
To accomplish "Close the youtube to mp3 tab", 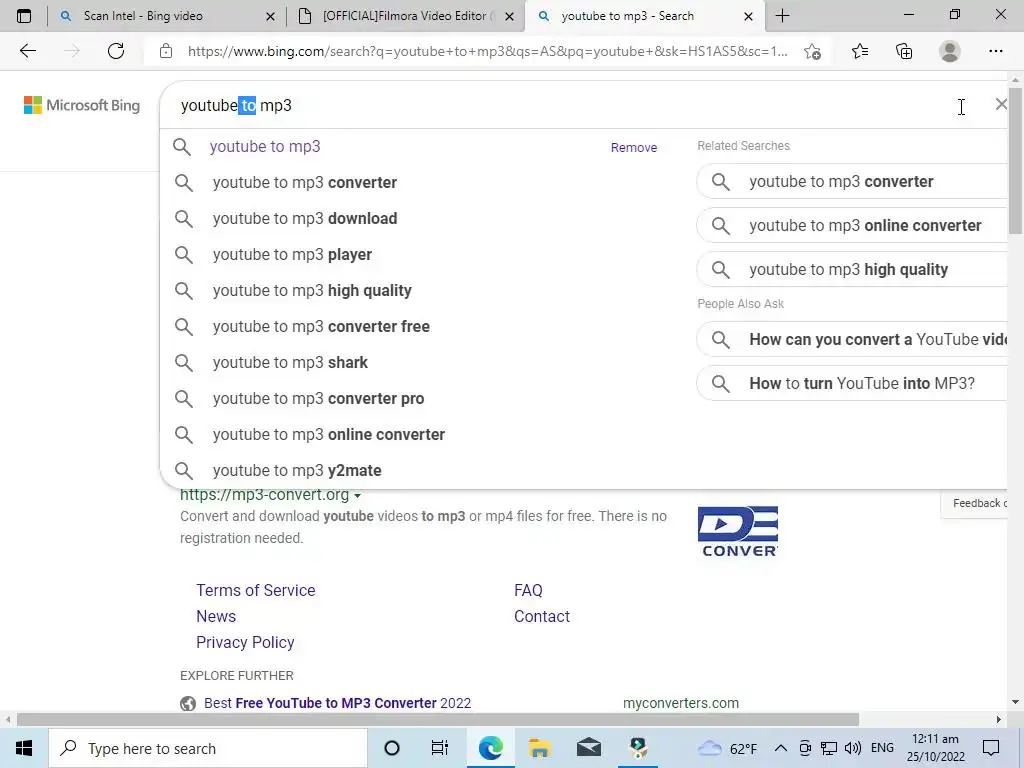I will point(748,16).
